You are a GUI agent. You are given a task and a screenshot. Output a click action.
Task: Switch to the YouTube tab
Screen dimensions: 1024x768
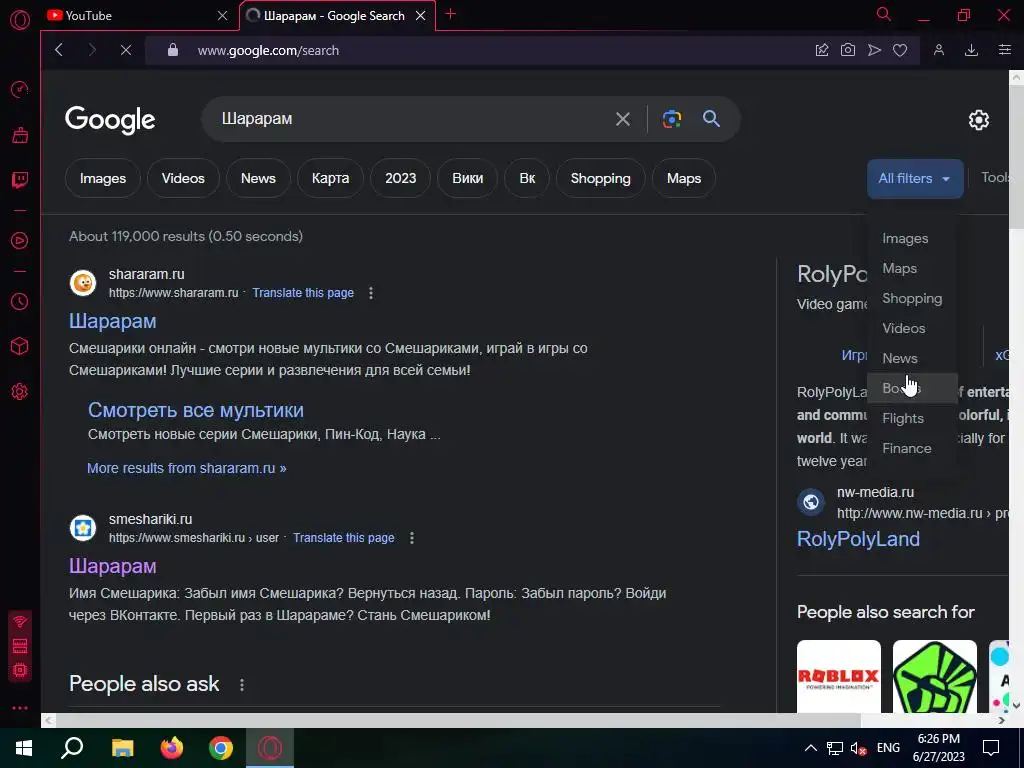tap(131, 15)
